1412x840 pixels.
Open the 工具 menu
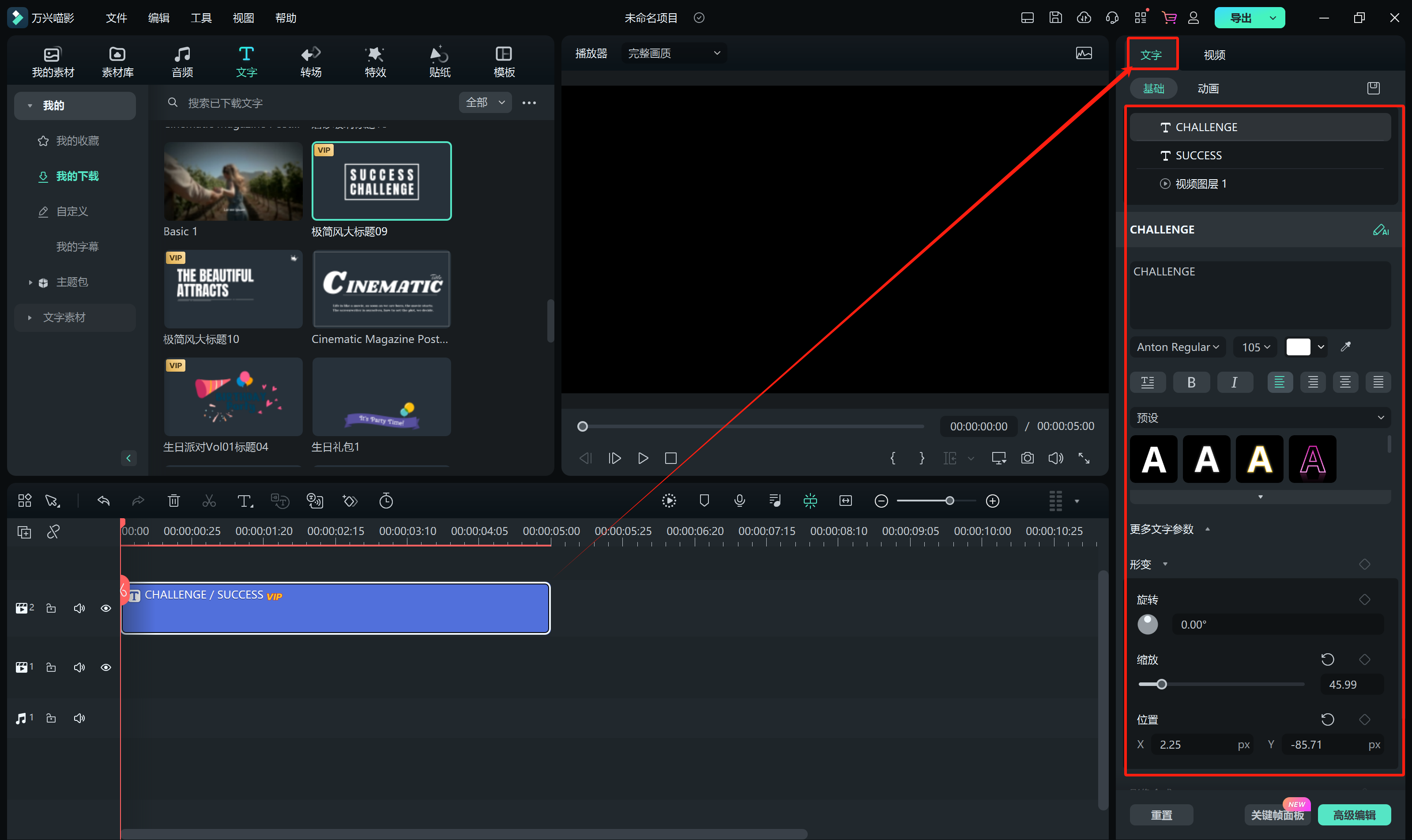pyautogui.click(x=201, y=18)
